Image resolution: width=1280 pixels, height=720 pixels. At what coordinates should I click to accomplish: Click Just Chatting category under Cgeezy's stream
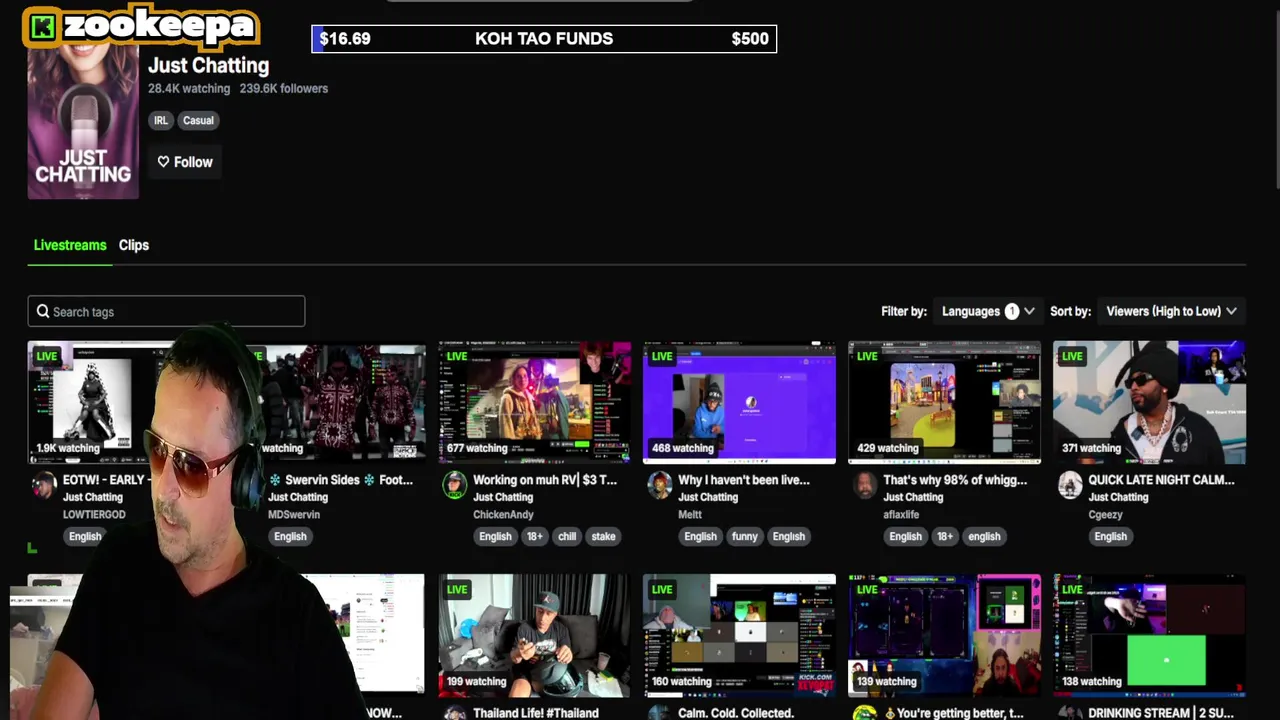[x=1118, y=497]
